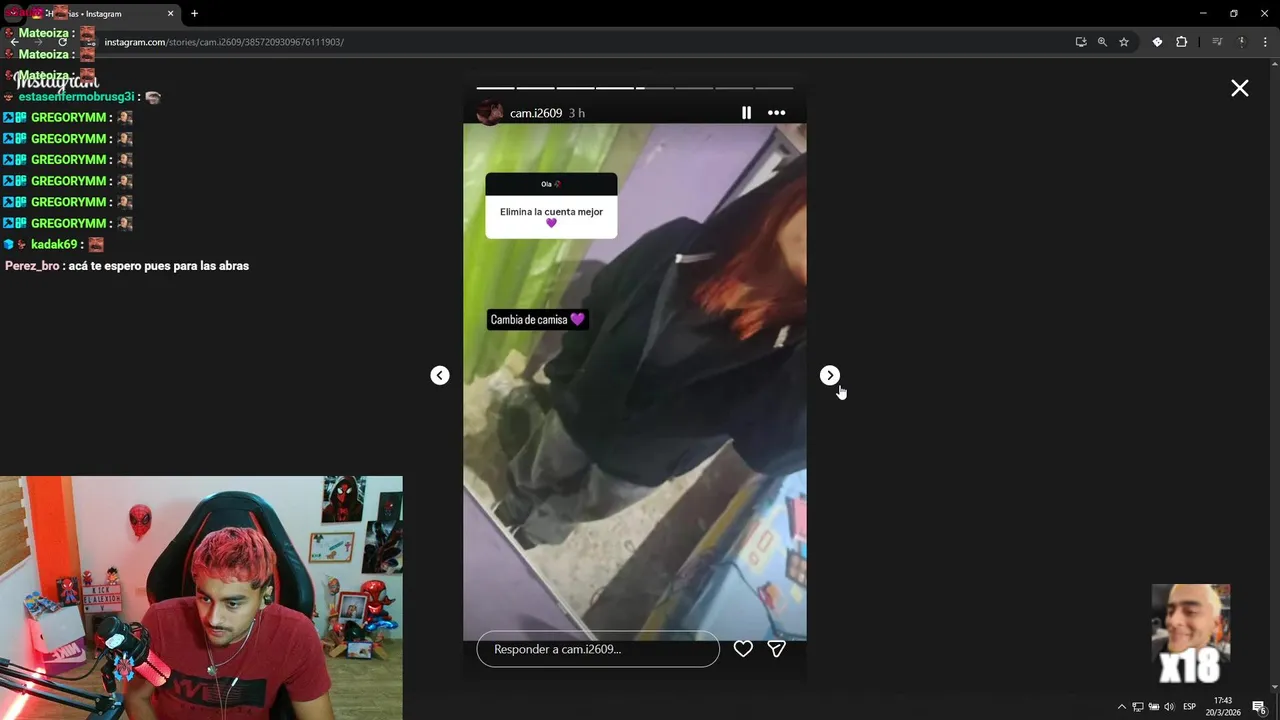Open the Chrome three-dot menu

(x=1263, y=42)
